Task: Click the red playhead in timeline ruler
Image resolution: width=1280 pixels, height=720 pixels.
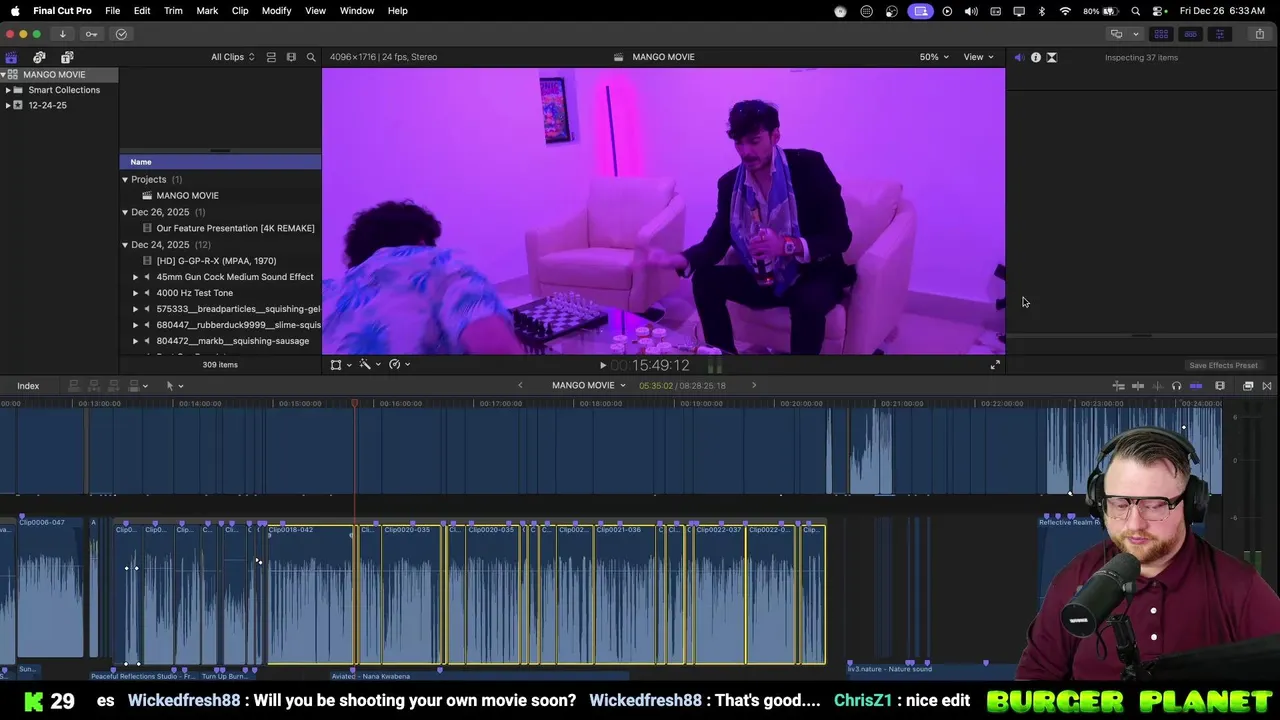Action: coord(354,403)
